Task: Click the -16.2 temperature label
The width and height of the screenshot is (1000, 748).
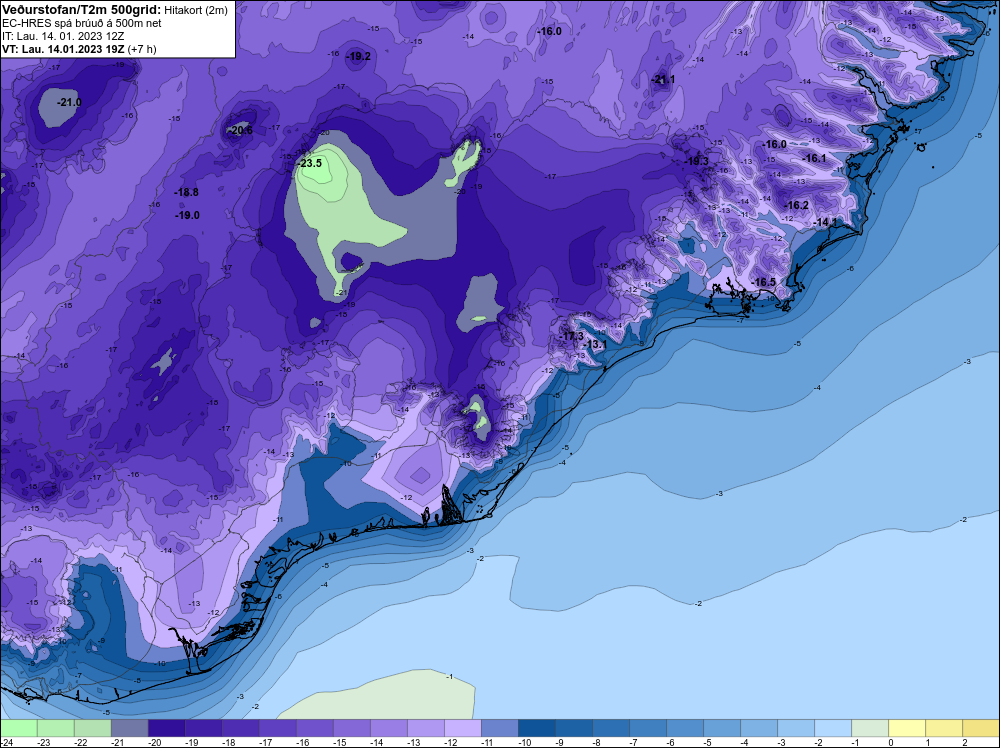Action: tap(797, 205)
